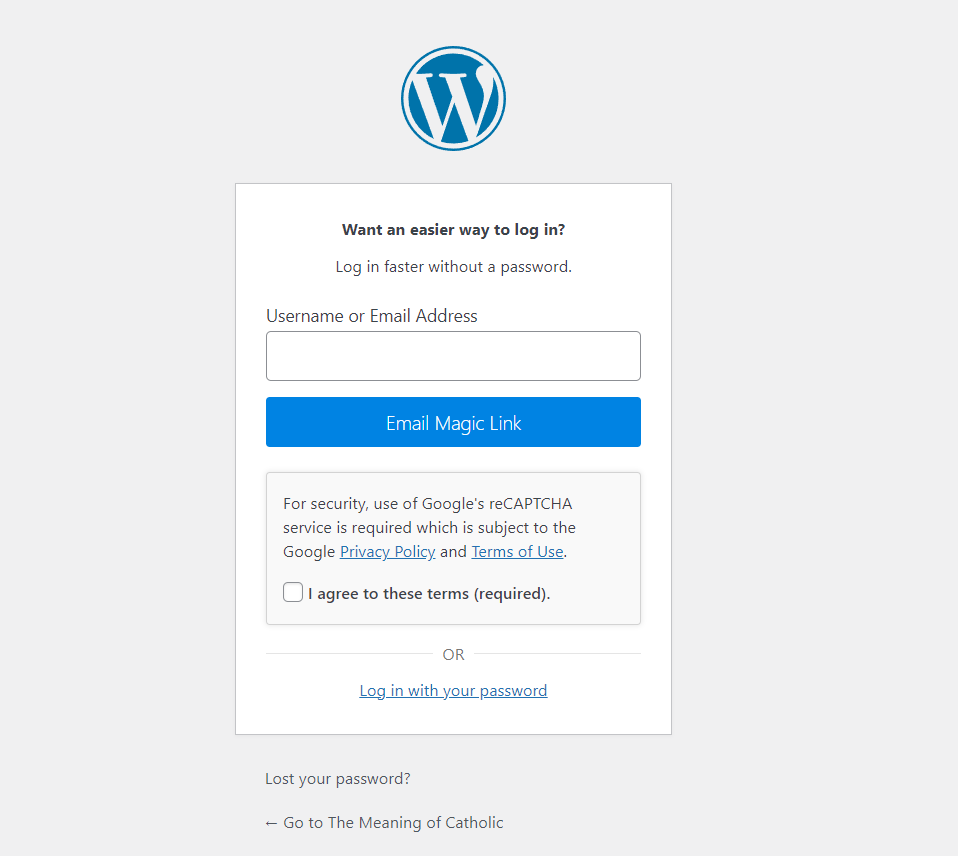
Task: Open the Lost your password? link
Action: [338, 778]
